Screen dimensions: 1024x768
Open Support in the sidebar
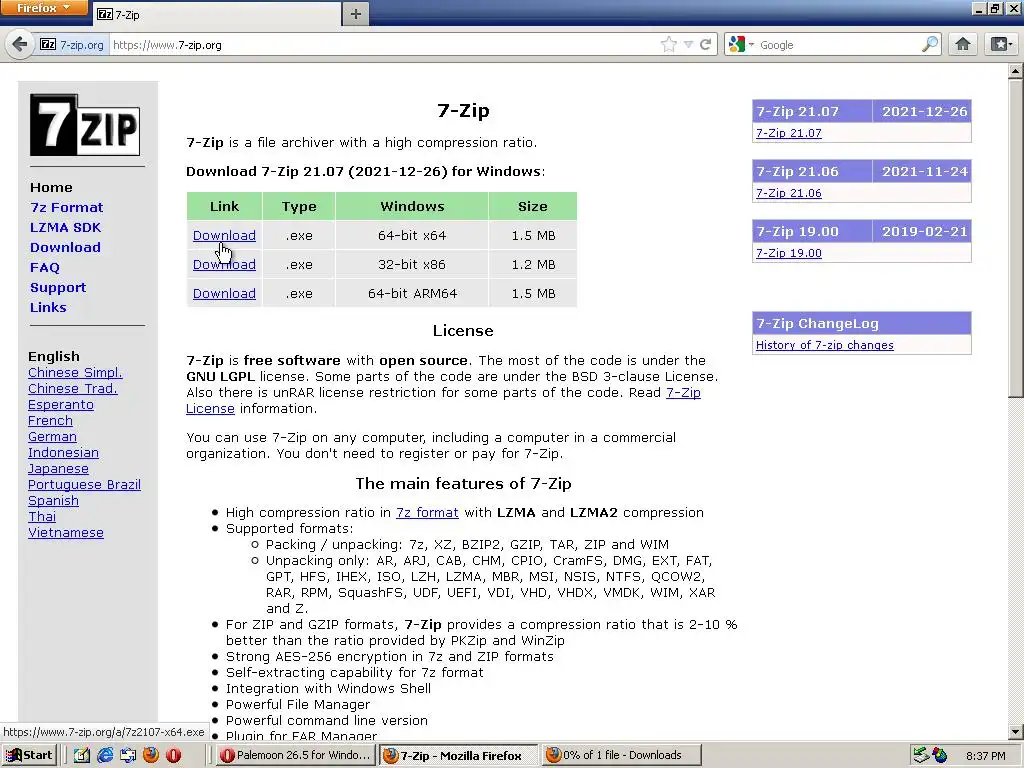click(x=57, y=288)
